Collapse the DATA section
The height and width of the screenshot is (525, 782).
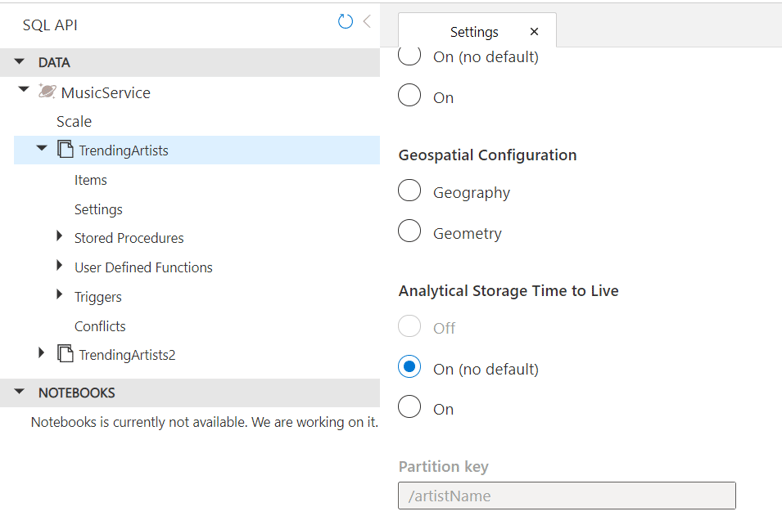coord(20,62)
